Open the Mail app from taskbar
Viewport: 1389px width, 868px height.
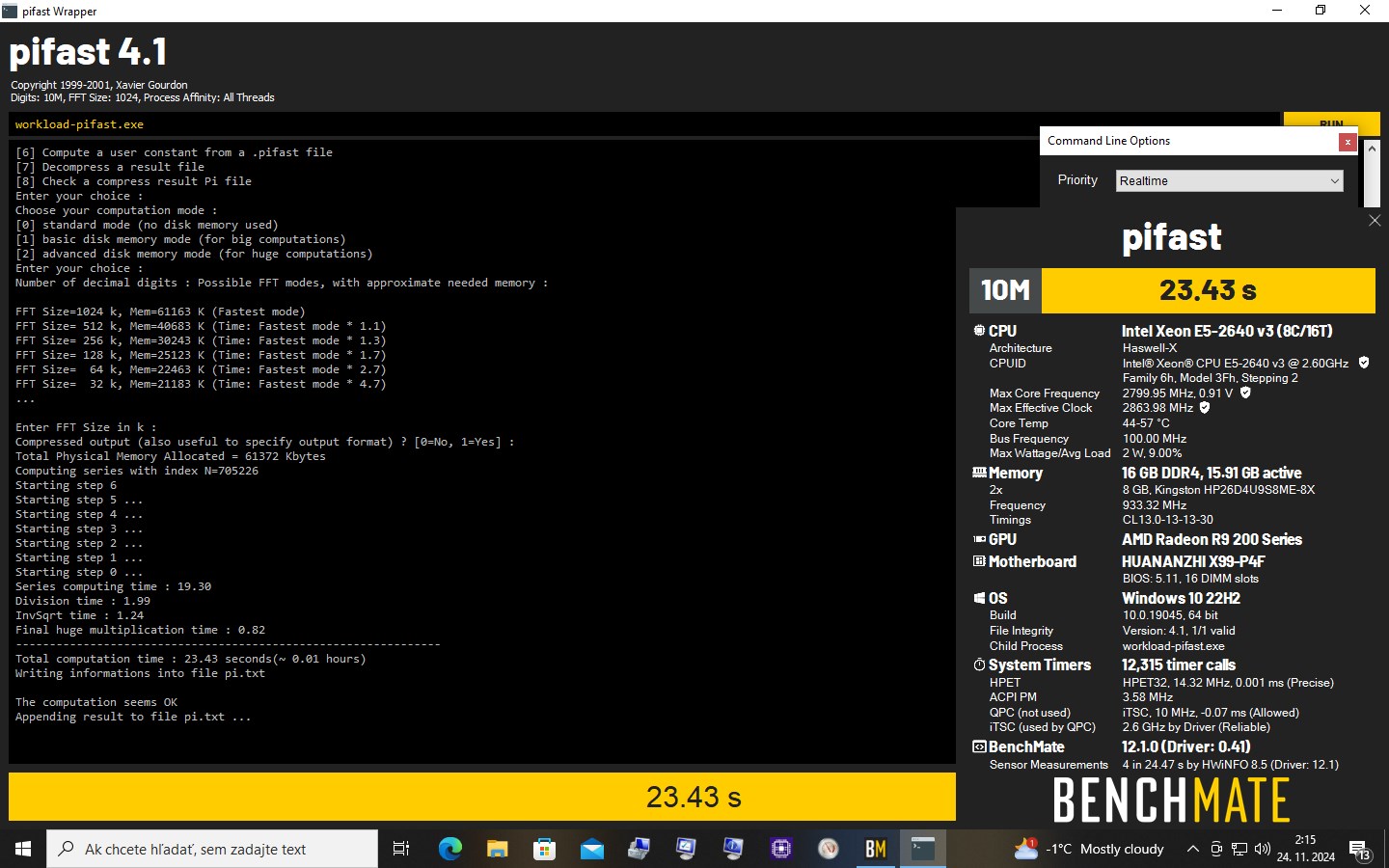(x=591, y=849)
